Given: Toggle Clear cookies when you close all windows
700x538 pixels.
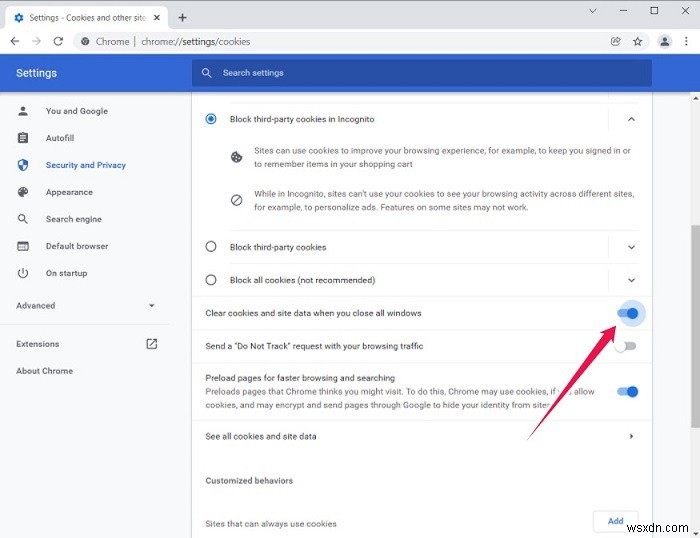Looking at the screenshot, I should (x=628, y=313).
